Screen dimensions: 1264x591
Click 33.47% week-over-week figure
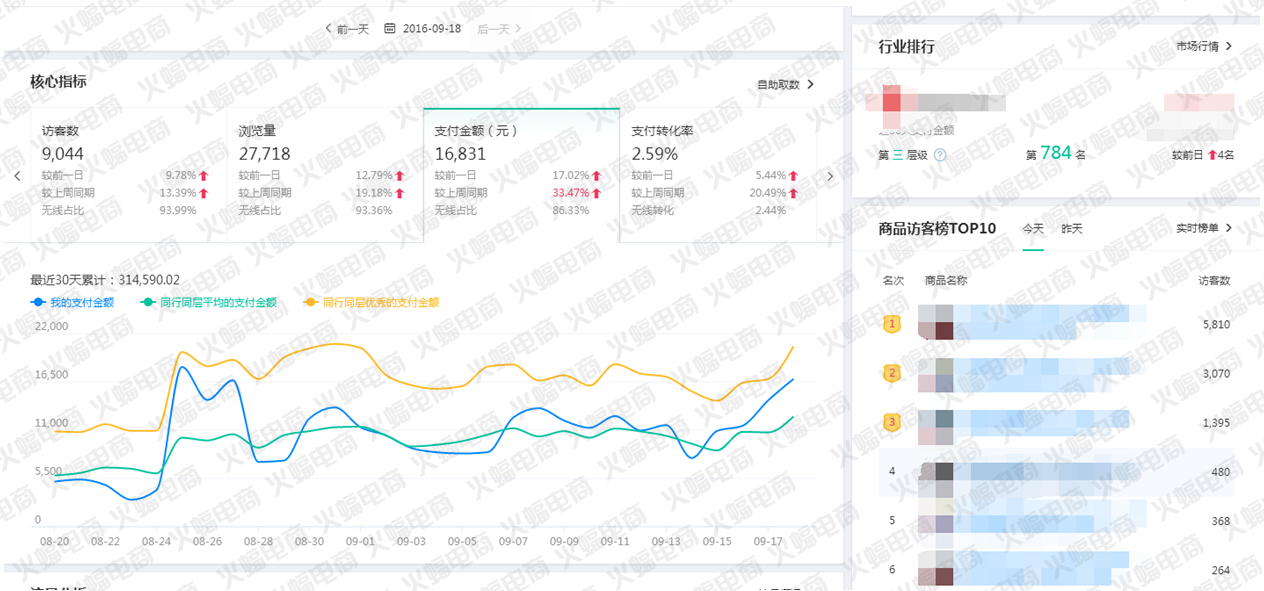tap(571, 193)
